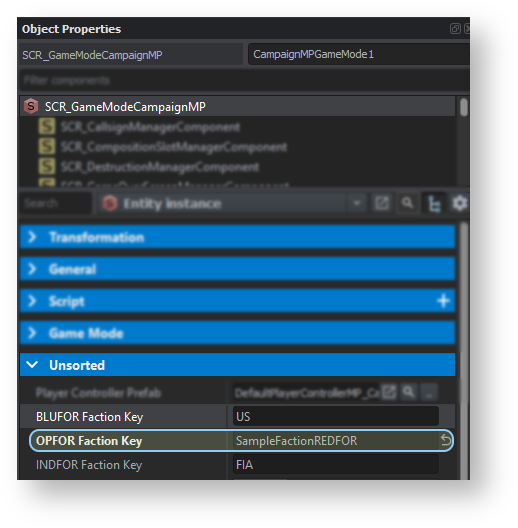The height and width of the screenshot is (528, 518).
Task: Open the Entity instance dropdown
Action: pos(357,203)
